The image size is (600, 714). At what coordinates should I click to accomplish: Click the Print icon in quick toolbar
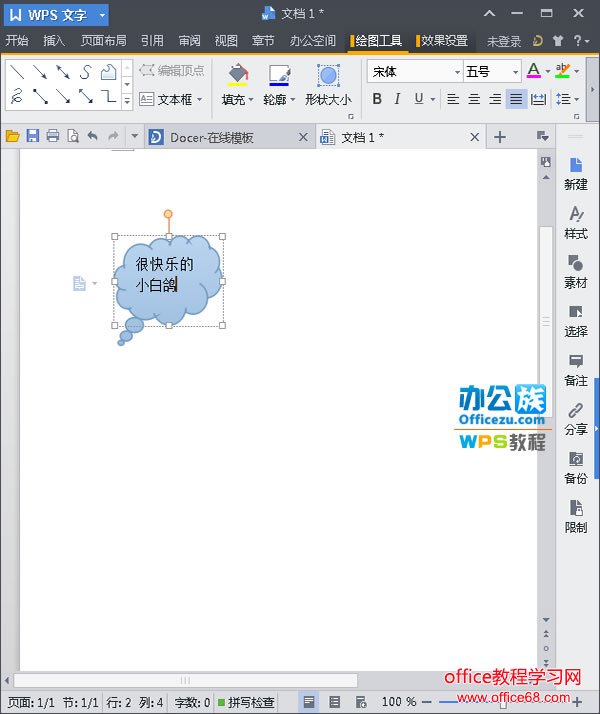(x=52, y=136)
